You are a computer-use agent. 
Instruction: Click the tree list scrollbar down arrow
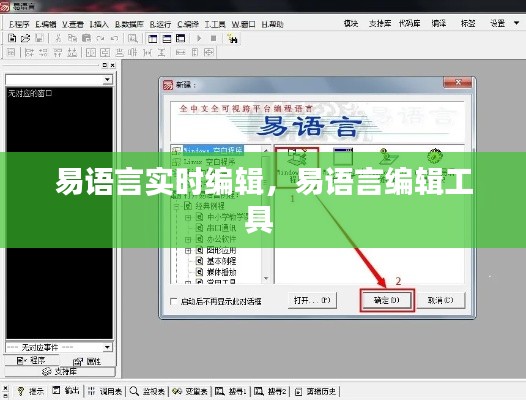[266, 278]
